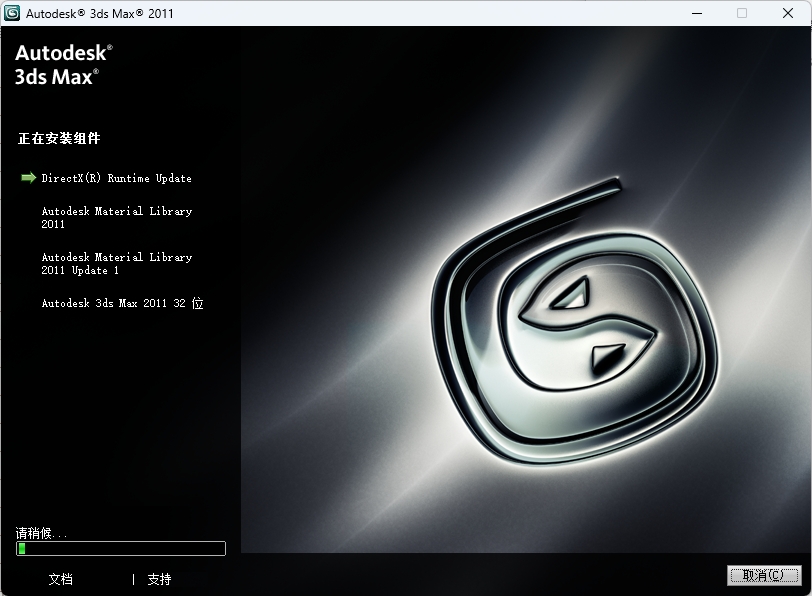Select Autodesk 3ds Max 2011 32 位 entry
Screen dimensions: 812x596
coord(122,303)
